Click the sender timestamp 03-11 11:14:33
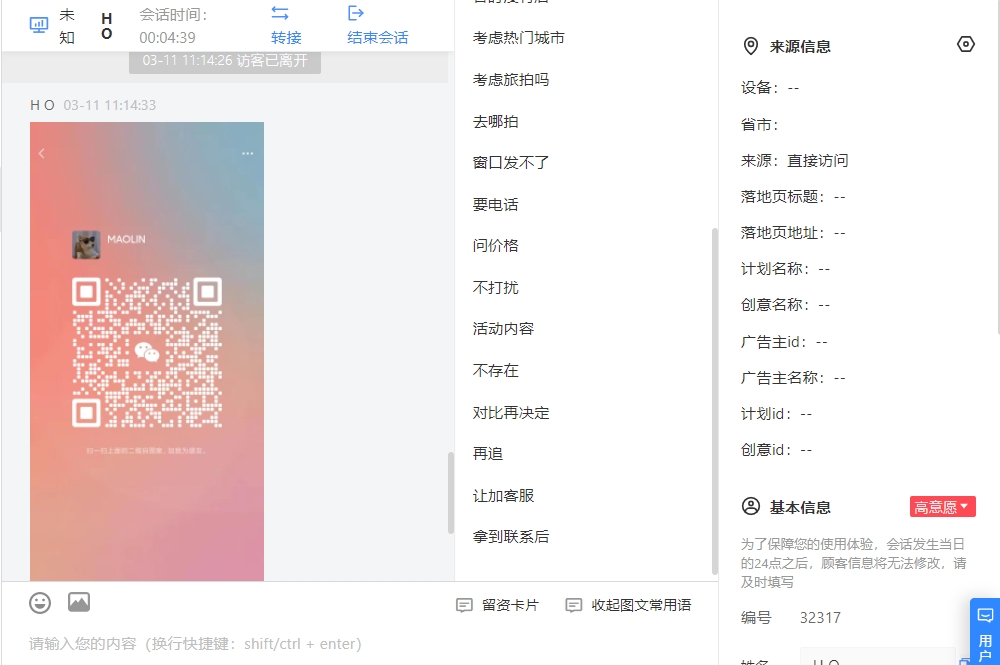The width and height of the screenshot is (1000, 665). click(110, 105)
